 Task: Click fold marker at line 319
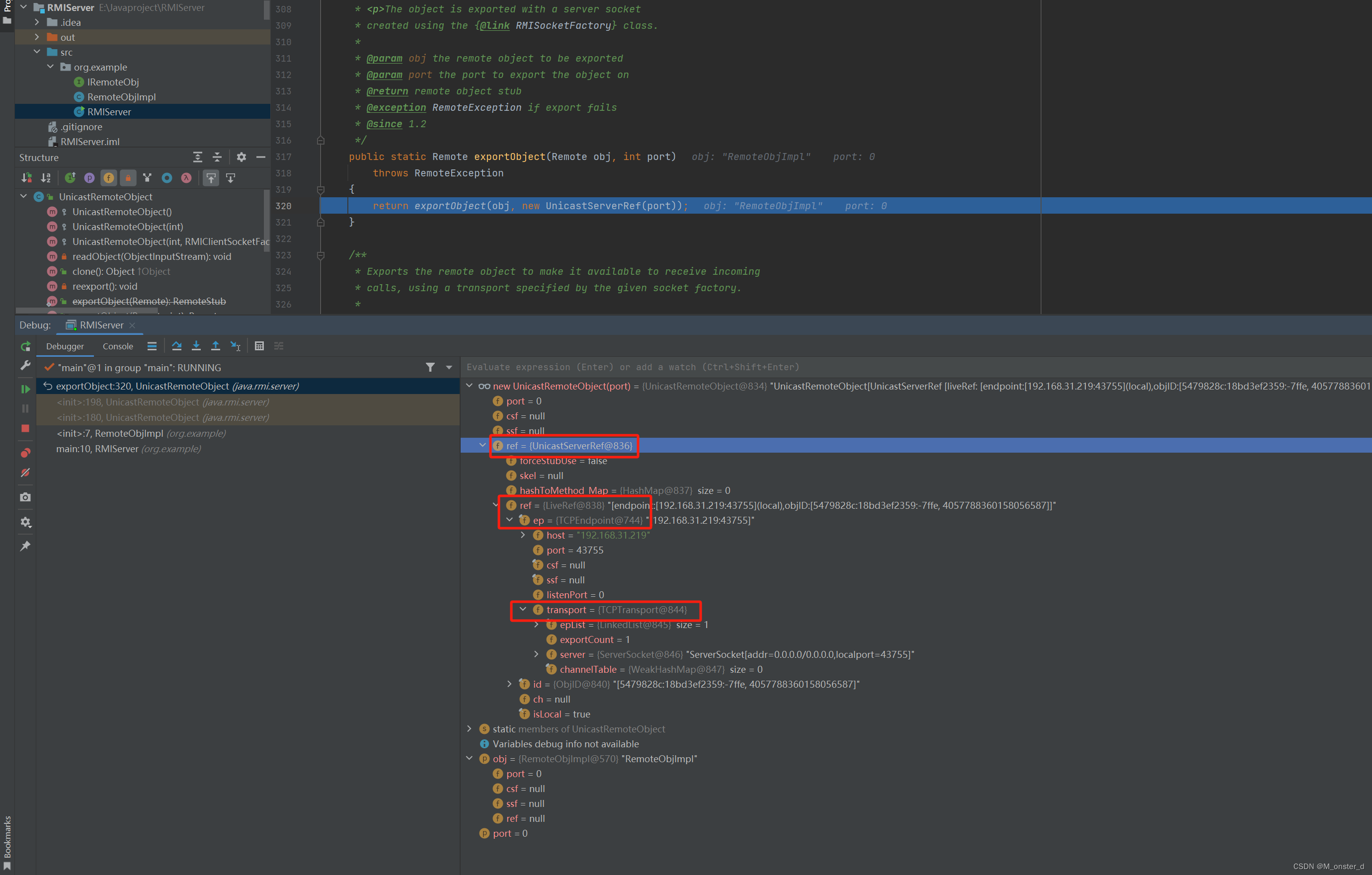(321, 190)
